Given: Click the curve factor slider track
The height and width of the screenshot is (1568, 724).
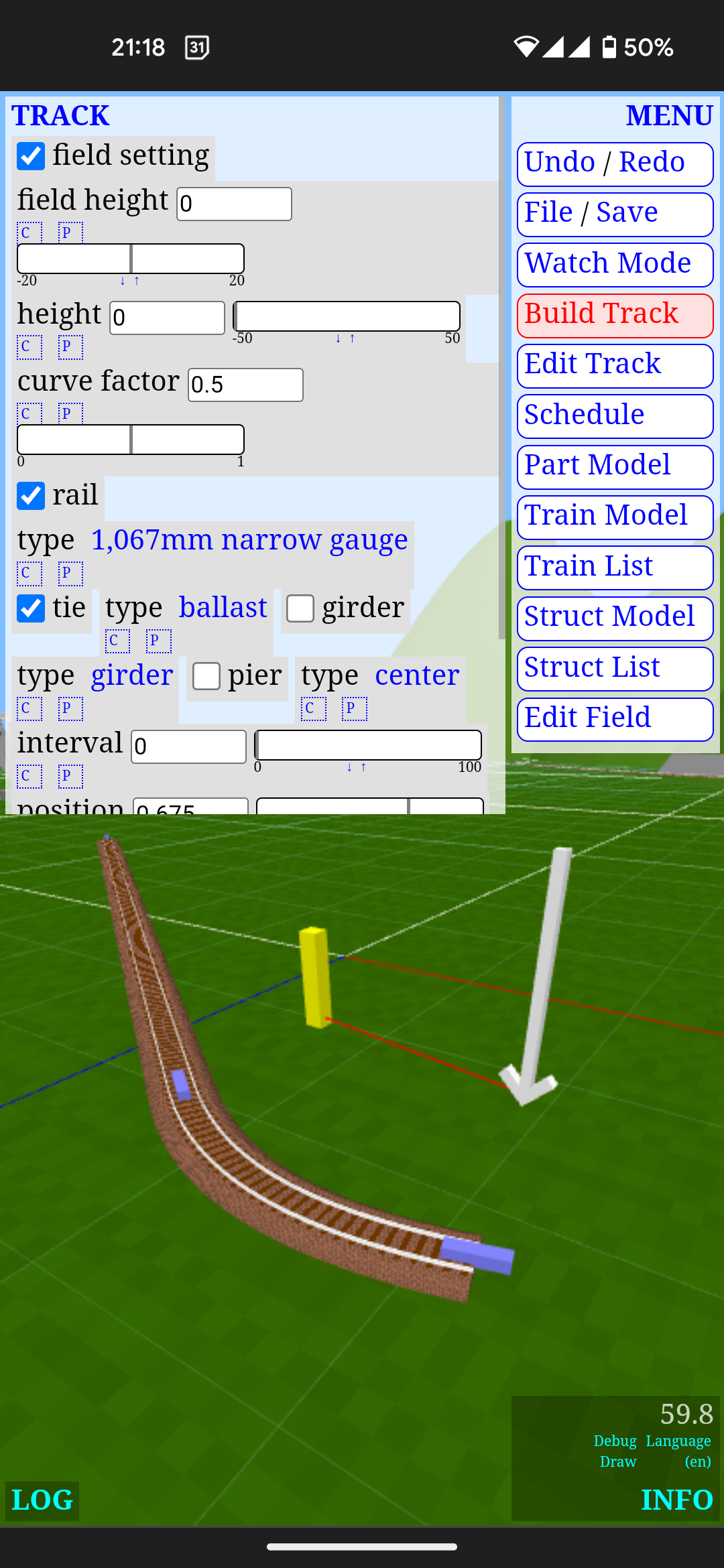Looking at the screenshot, I should coord(131,440).
